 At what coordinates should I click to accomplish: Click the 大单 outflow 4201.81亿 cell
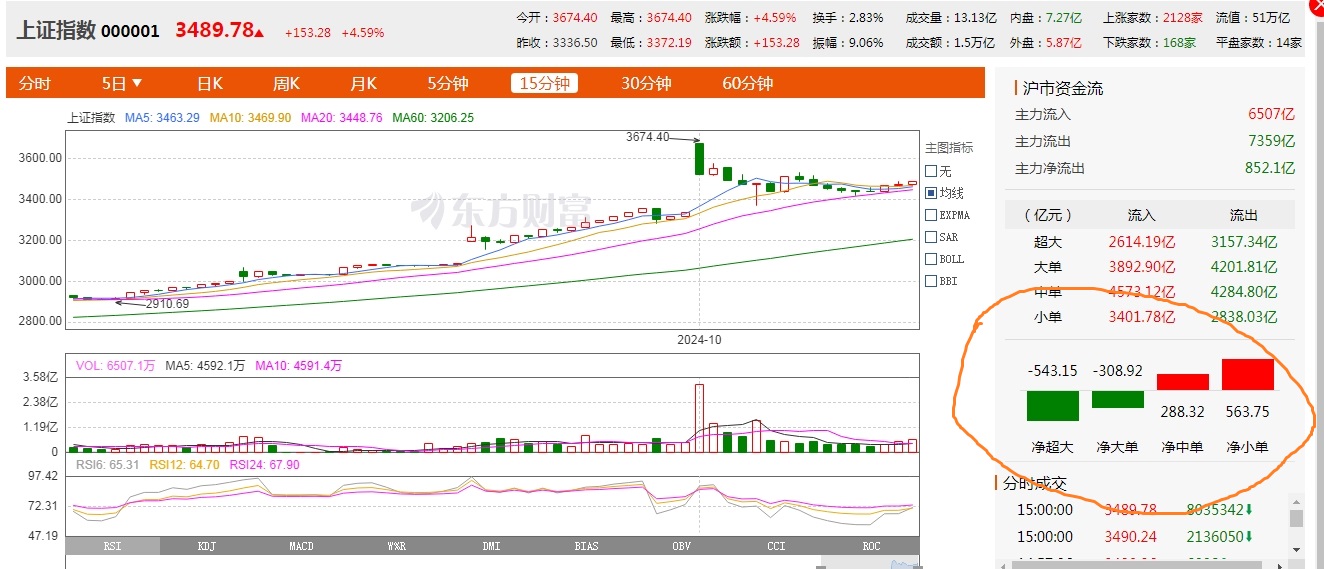click(x=1244, y=267)
